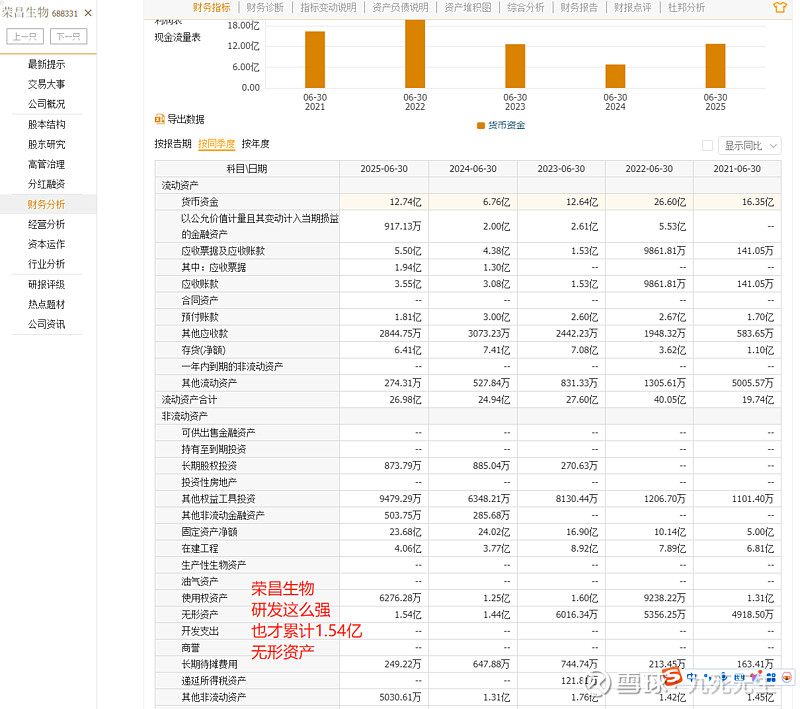The image size is (800, 709).
Task: Toggle the punctuation mode icon in IME bar
Action: (708, 677)
